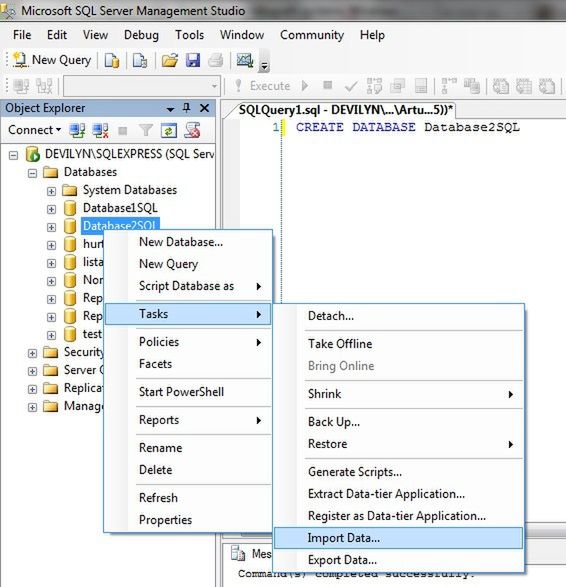The image size is (566, 587).
Task: Click the Stop icon in Object Explorer
Action: (x=122, y=131)
